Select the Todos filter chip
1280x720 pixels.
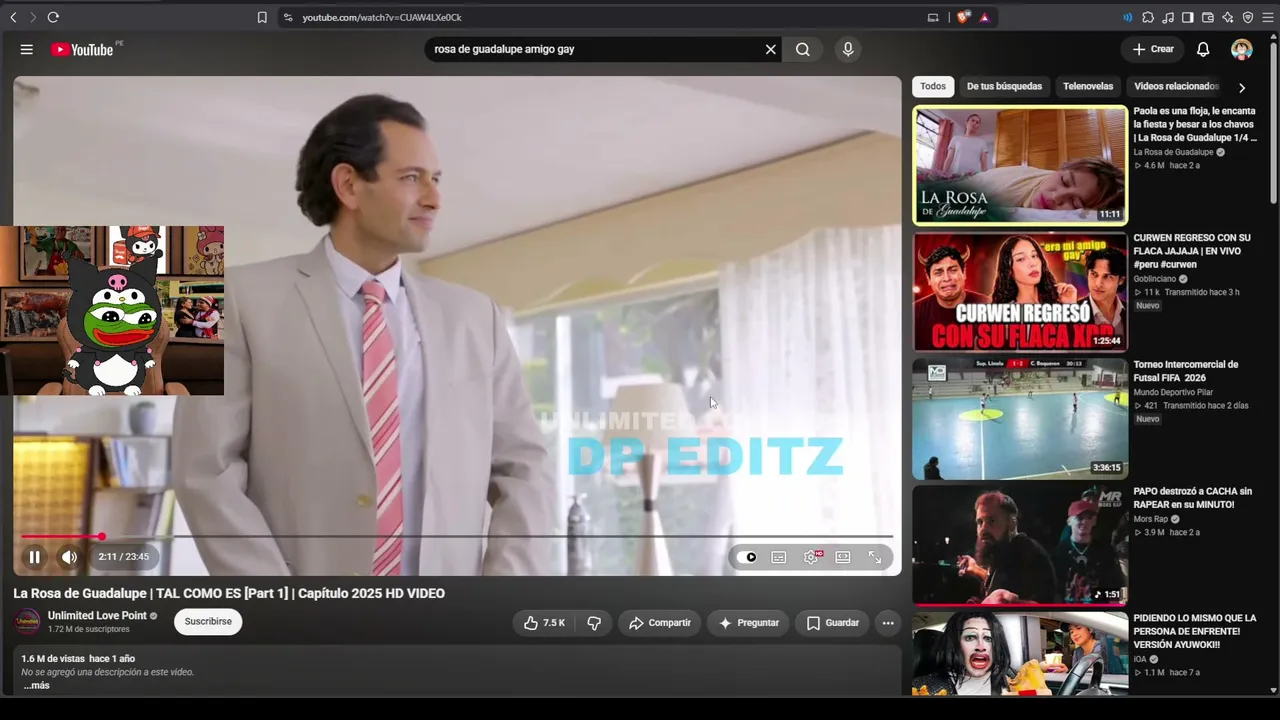click(x=933, y=87)
